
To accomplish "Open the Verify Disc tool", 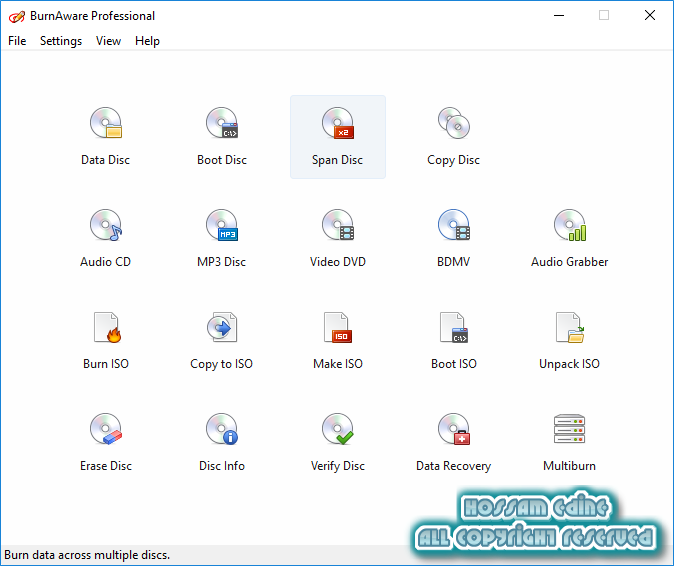I will coord(338,443).
